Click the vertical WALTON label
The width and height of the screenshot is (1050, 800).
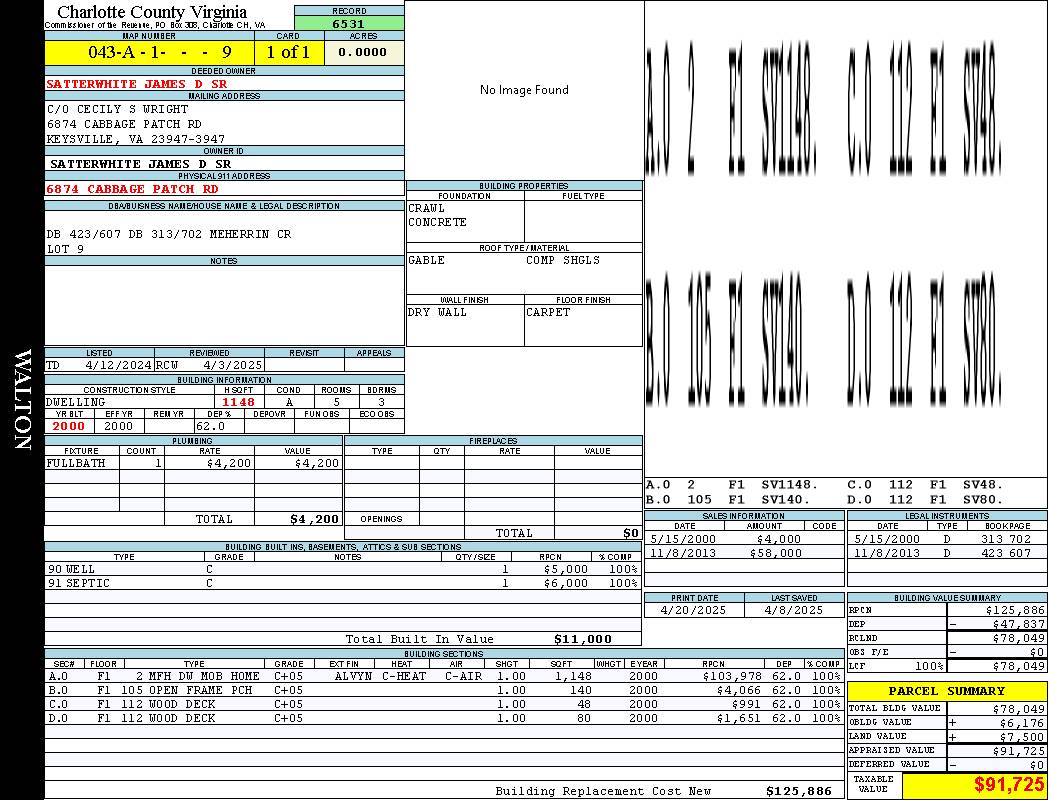23,399
